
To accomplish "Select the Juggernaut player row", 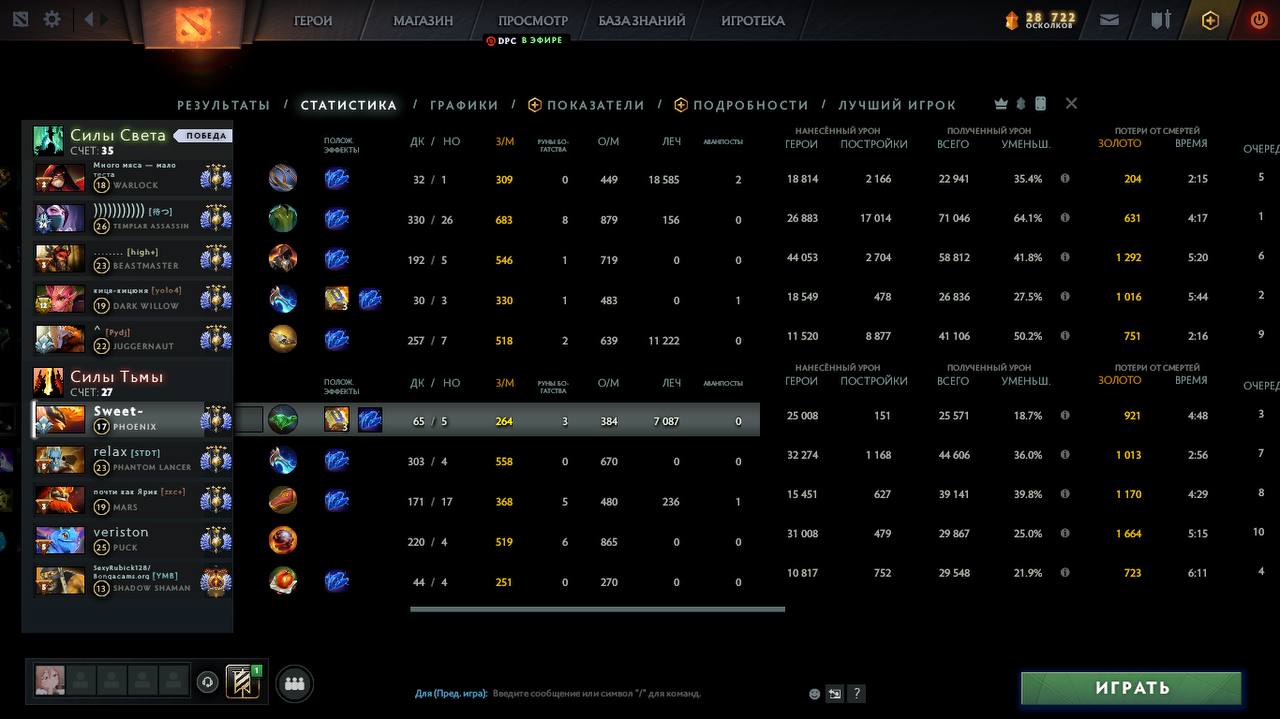I will 132,339.
